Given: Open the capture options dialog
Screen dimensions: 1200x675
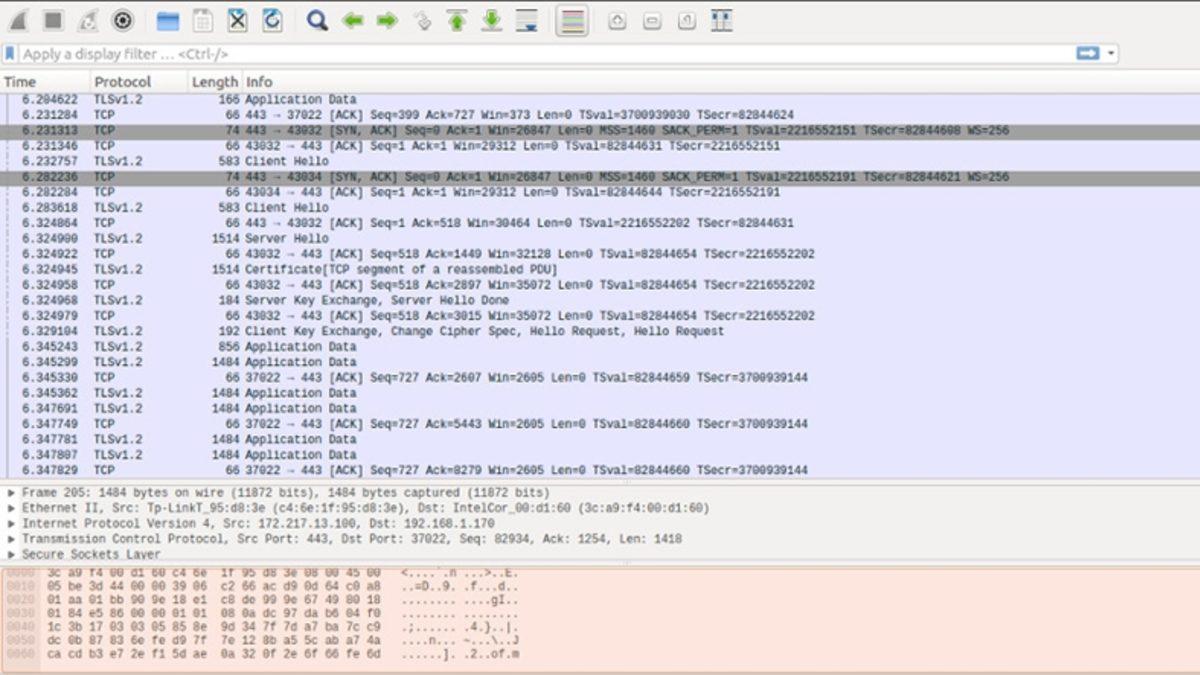Looking at the screenshot, I should 123,20.
